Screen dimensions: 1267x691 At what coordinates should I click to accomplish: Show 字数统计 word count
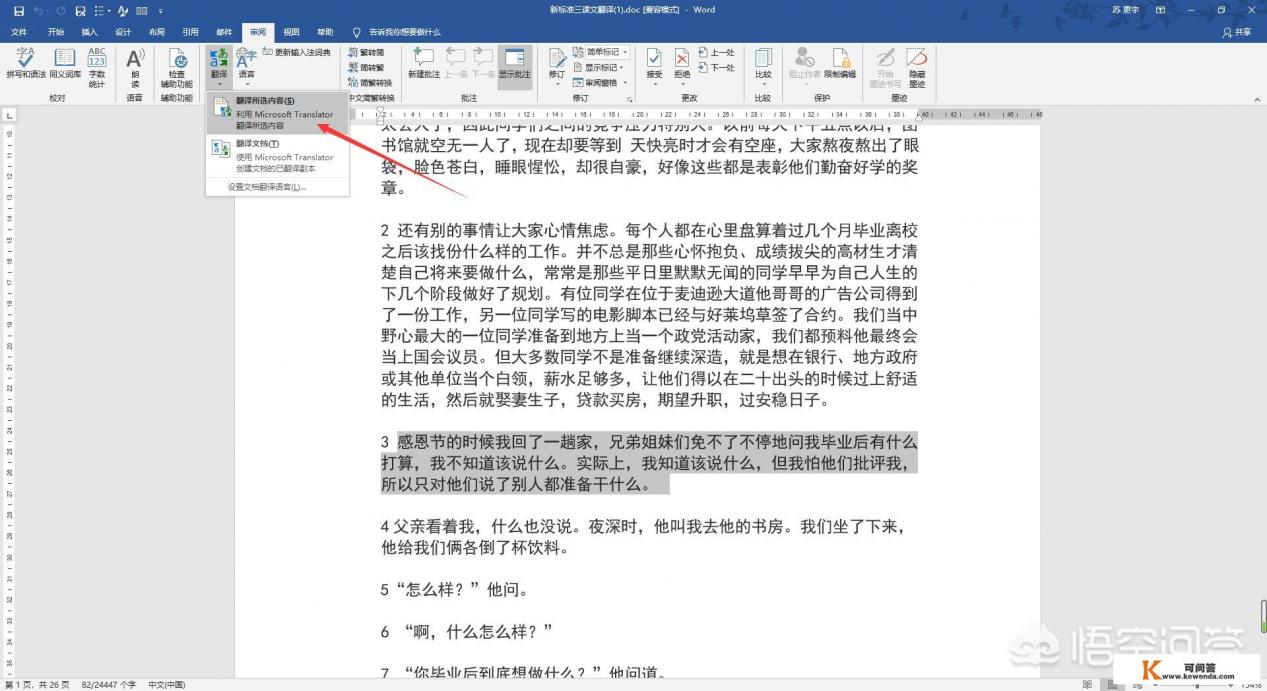(x=97, y=67)
